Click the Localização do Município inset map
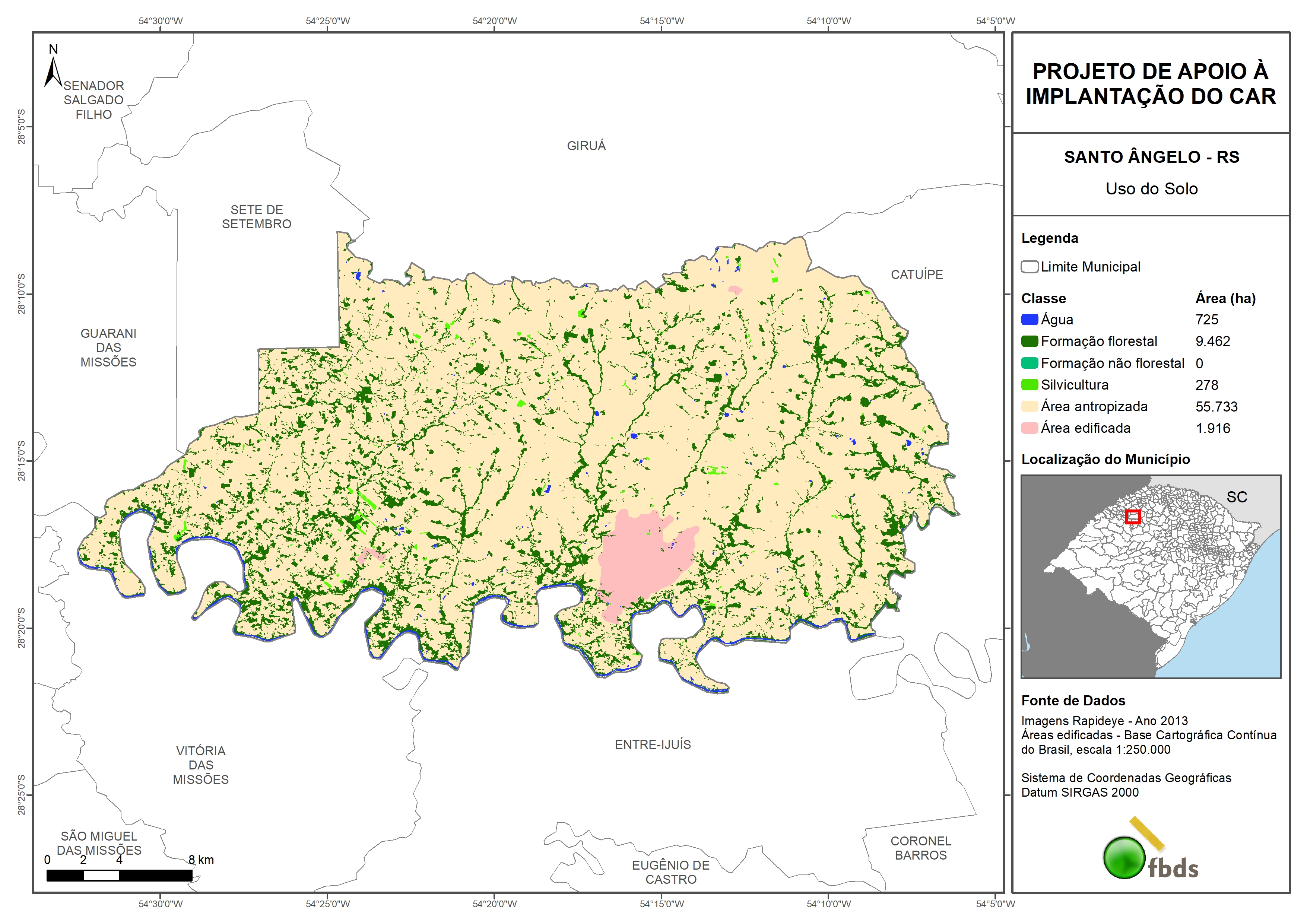Screen dimensions: 1307x924 (x=1151, y=576)
